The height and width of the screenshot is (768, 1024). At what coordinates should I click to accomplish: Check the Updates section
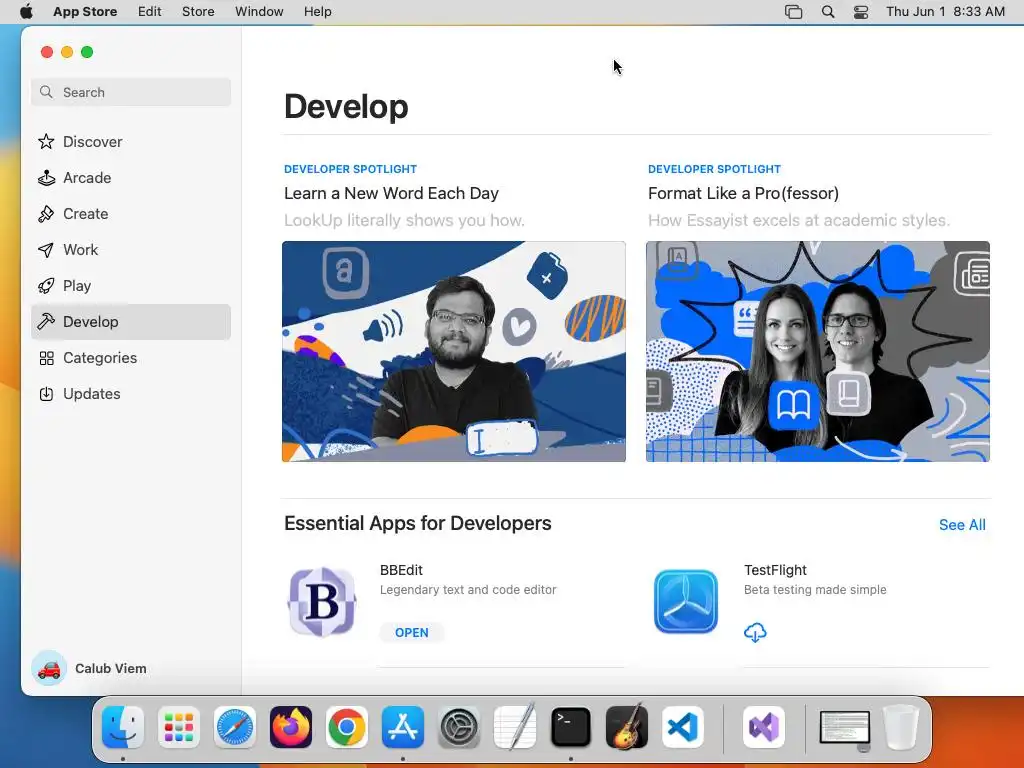[131, 394]
